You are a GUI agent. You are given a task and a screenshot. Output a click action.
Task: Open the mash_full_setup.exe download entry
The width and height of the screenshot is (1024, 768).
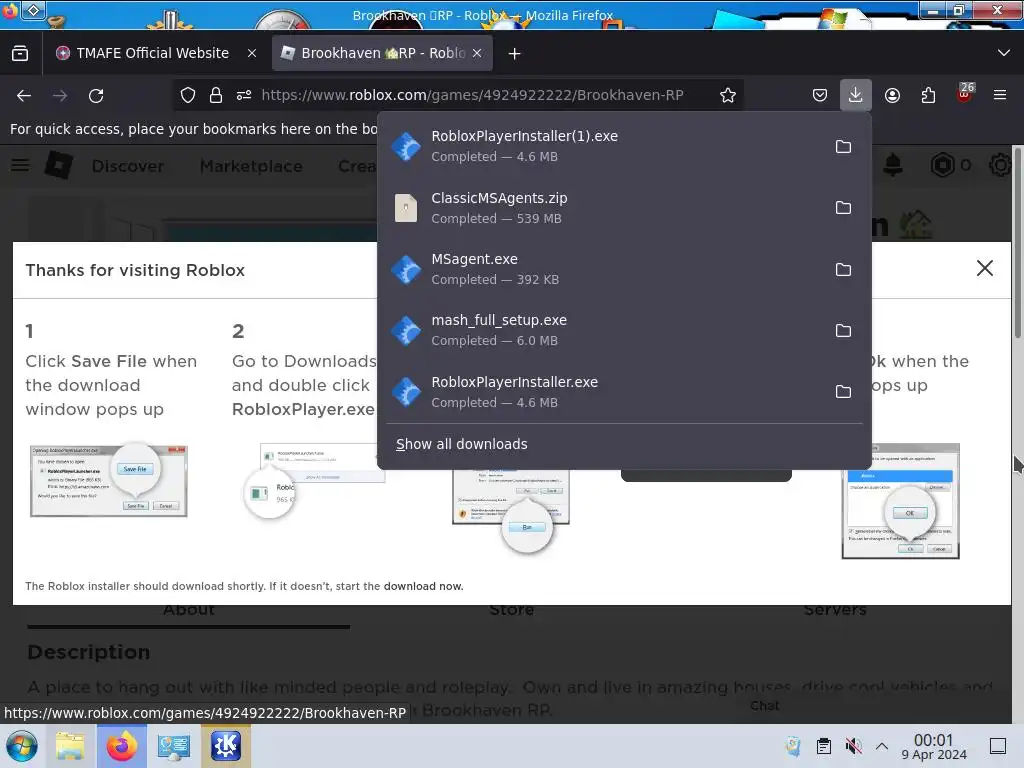(x=601, y=330)
